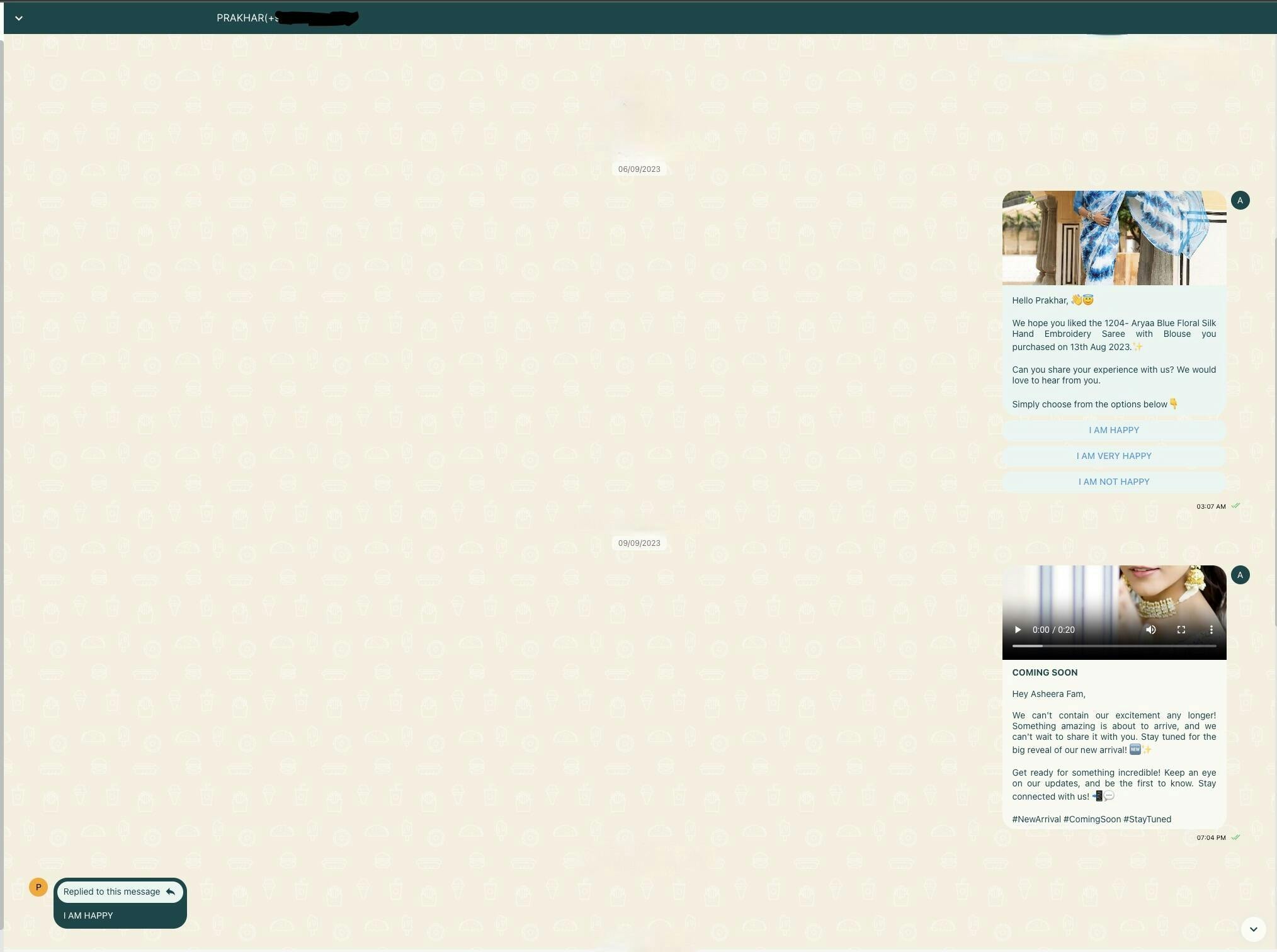Play the Coming Soon video

click(x=1018, y=630)
